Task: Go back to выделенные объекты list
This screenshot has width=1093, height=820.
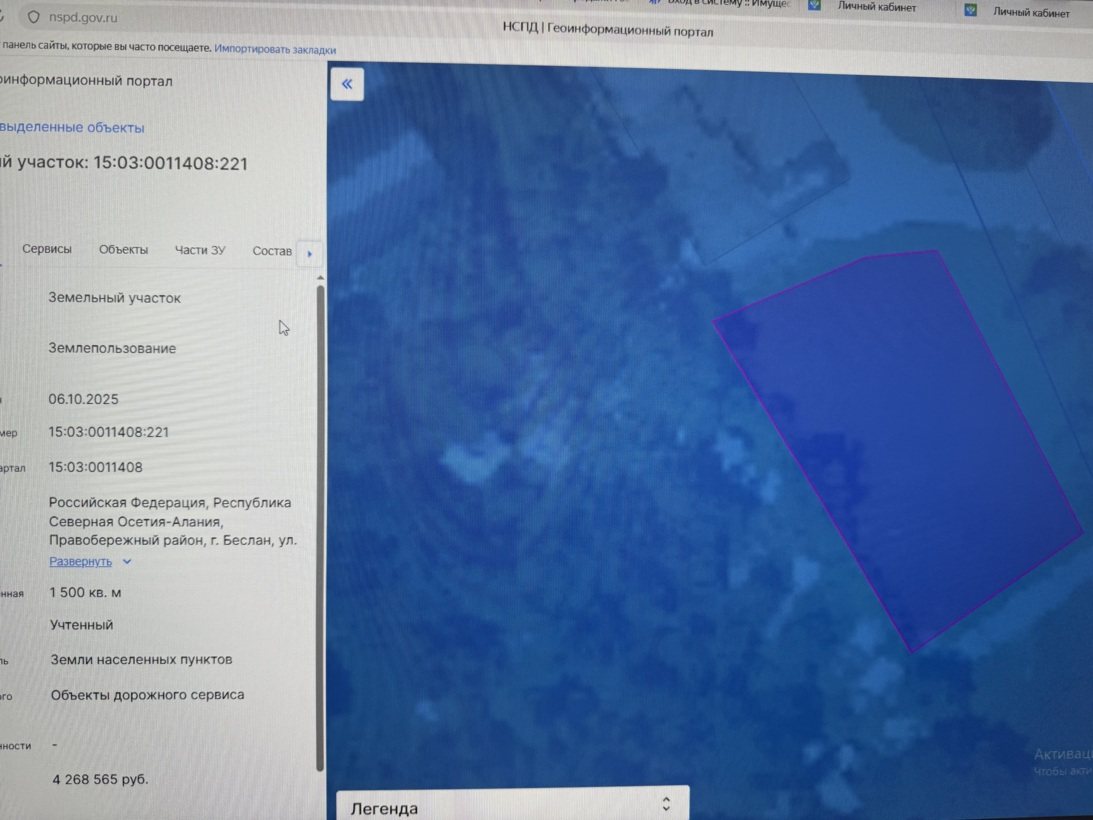Action: (x=72, y=128)
